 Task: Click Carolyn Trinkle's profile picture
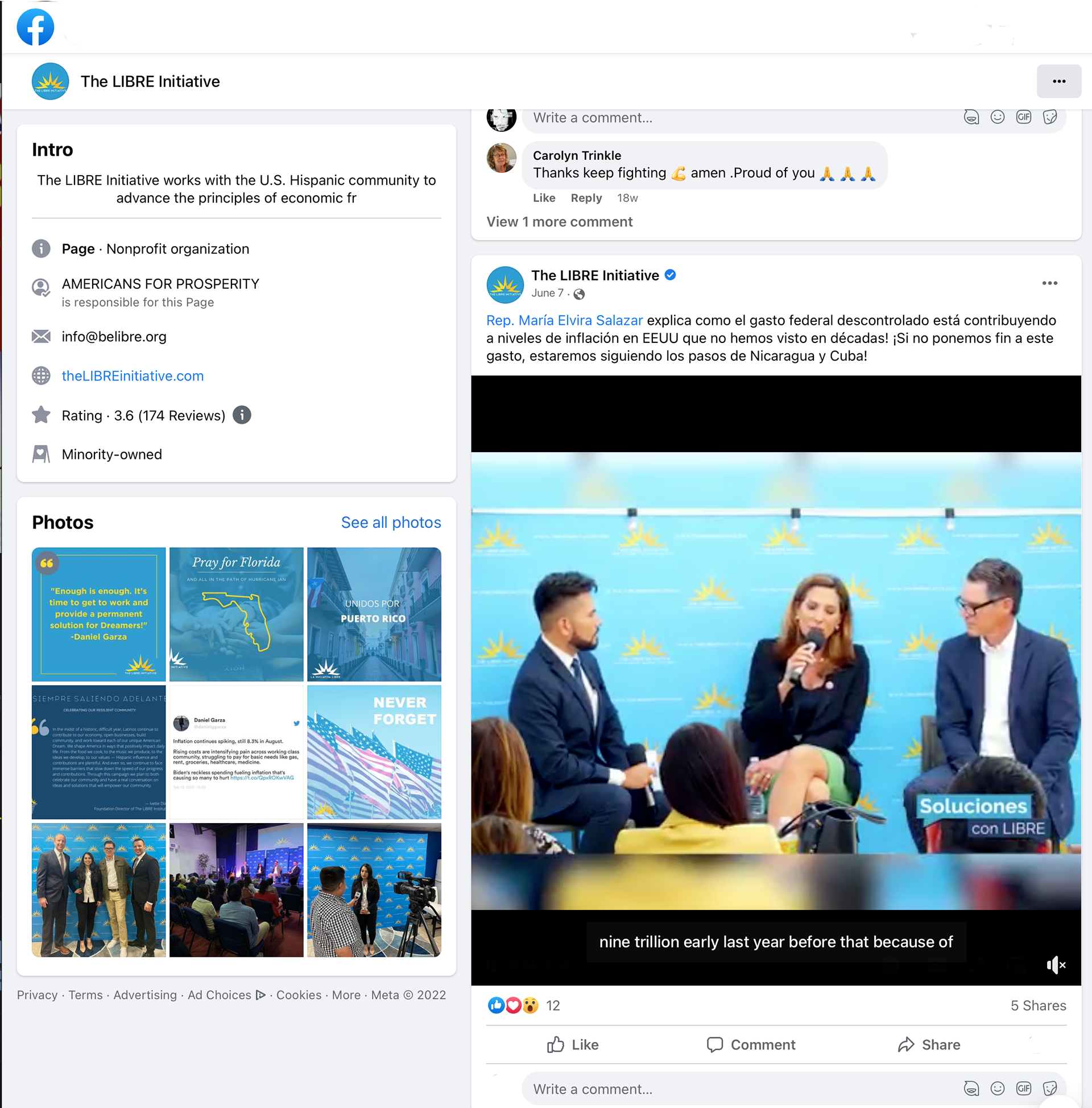point(501,158)
